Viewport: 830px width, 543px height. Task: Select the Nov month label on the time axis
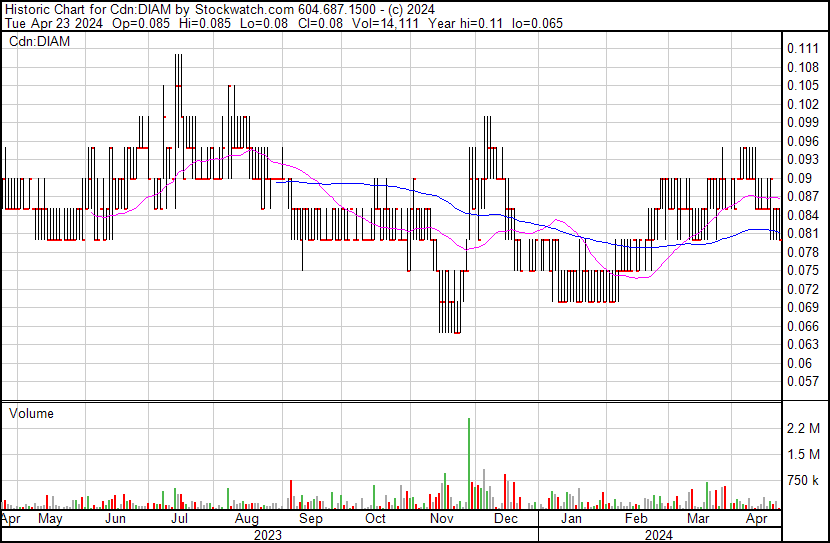(441, 520)
